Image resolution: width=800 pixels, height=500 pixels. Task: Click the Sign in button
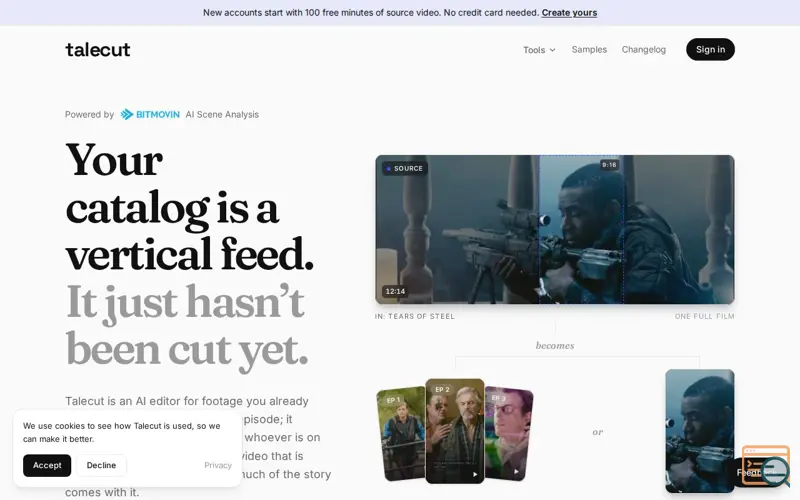pyautogui.click(x=710, y=49)
